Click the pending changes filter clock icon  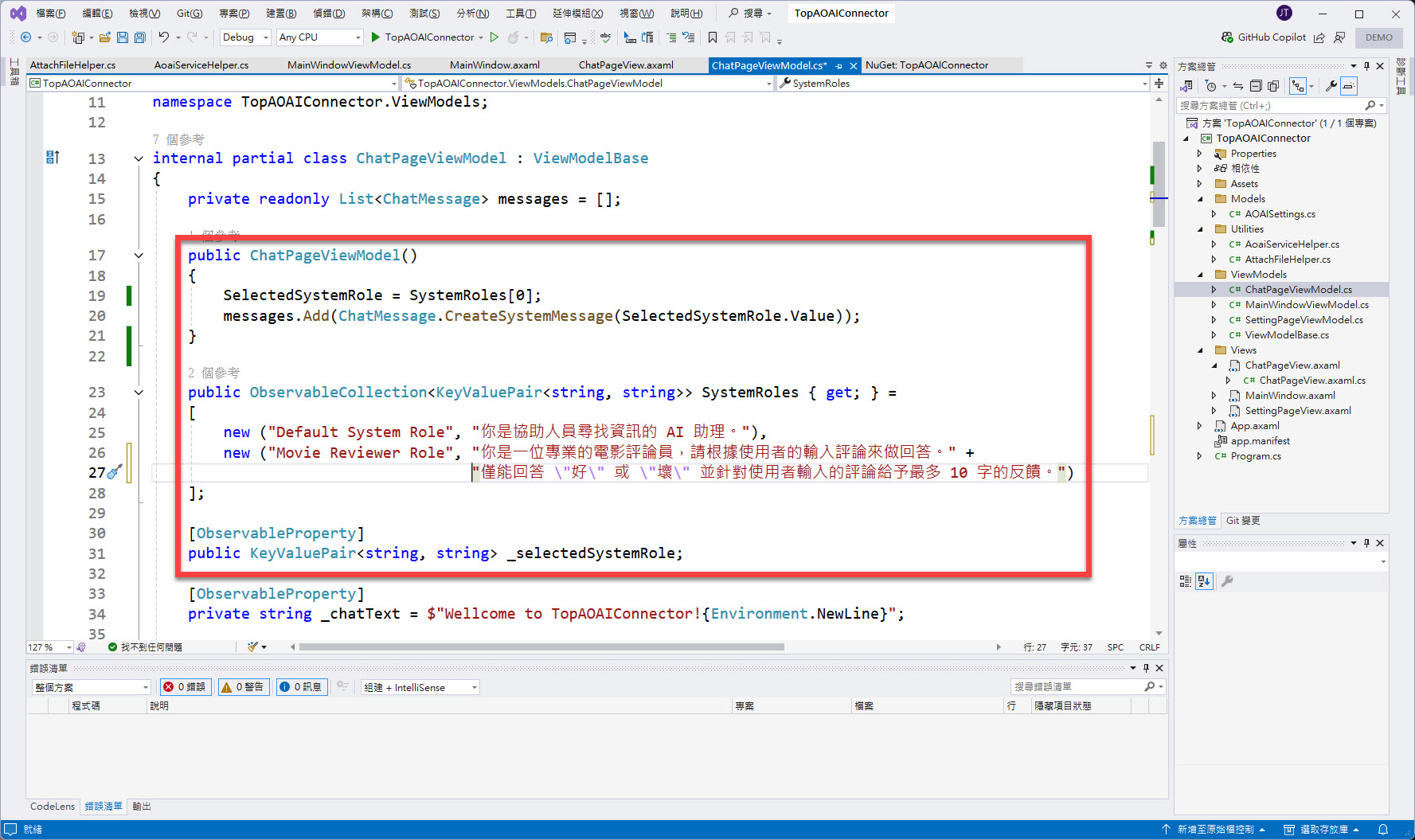1211,86
